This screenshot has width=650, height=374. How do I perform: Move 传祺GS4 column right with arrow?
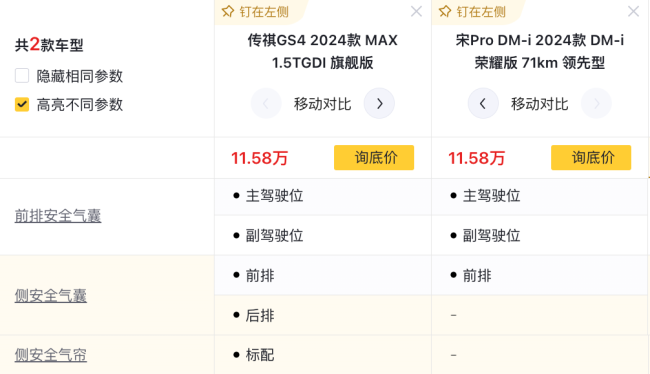click(x=379, y=103)
